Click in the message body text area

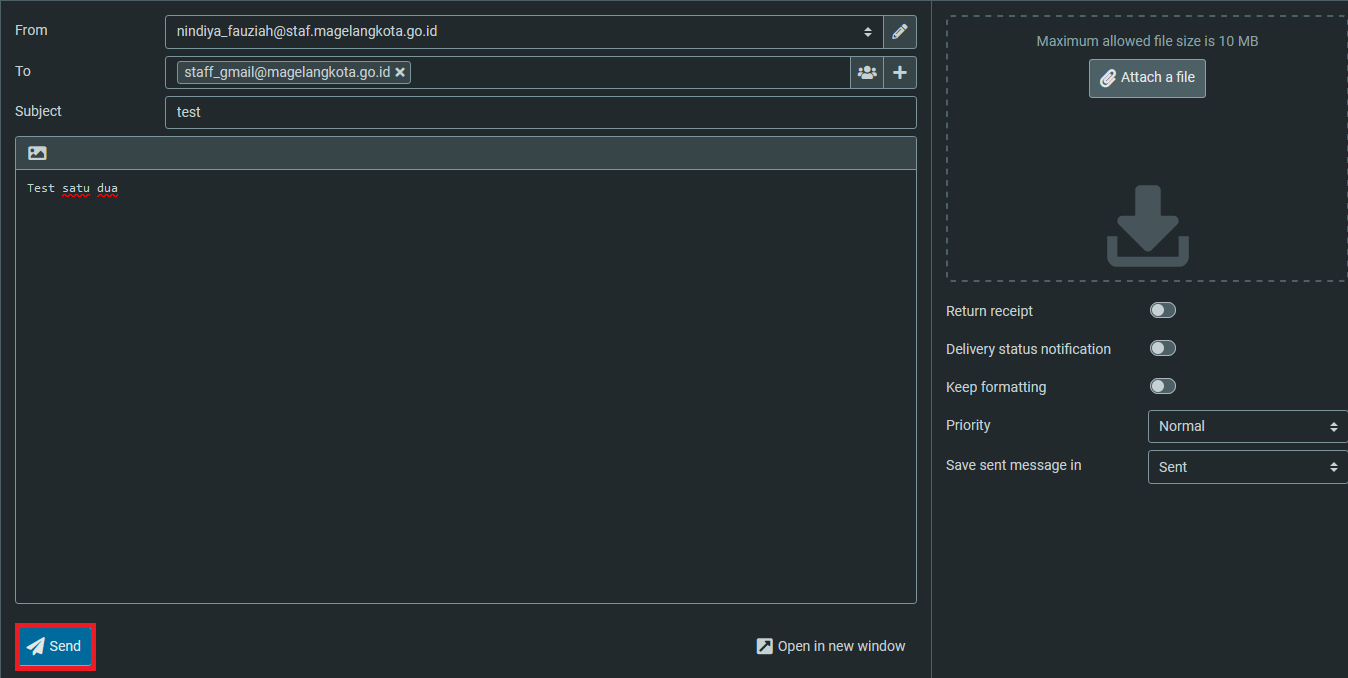(465, 390)
